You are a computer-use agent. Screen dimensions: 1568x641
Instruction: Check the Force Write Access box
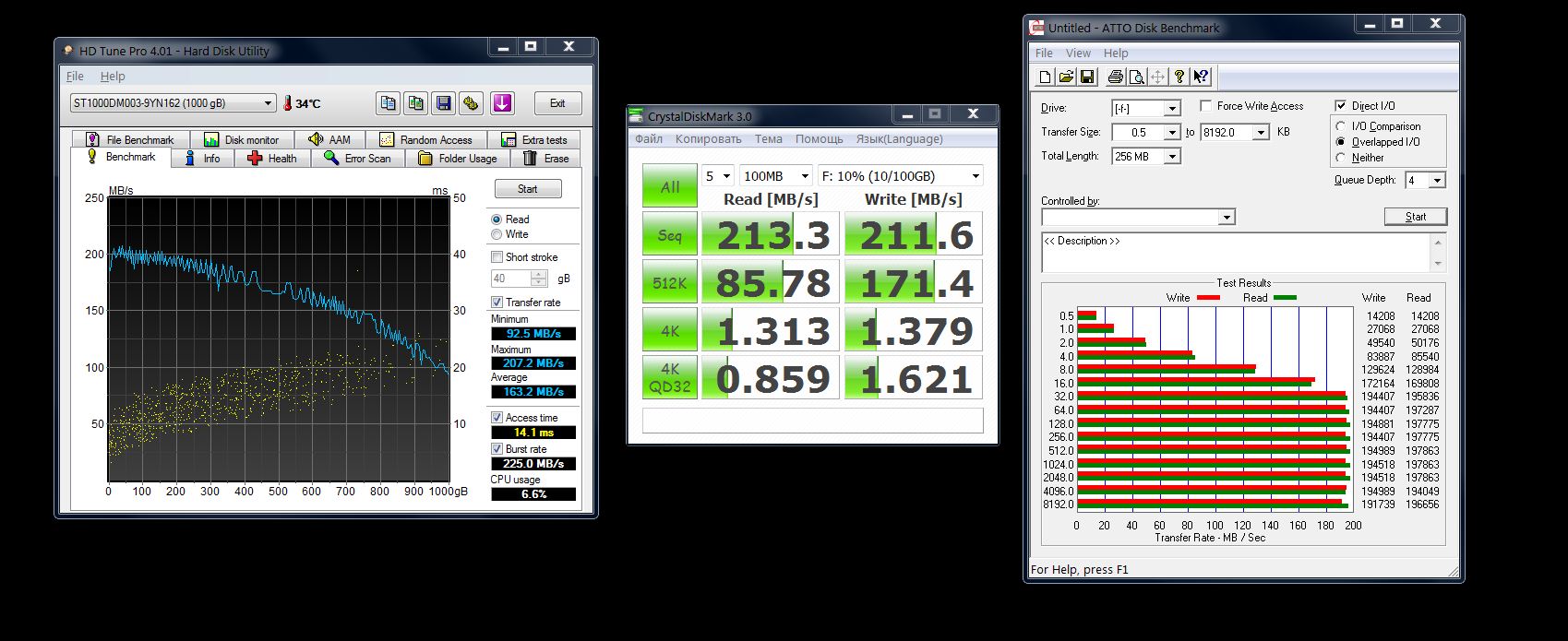[x=1205, y=106]
